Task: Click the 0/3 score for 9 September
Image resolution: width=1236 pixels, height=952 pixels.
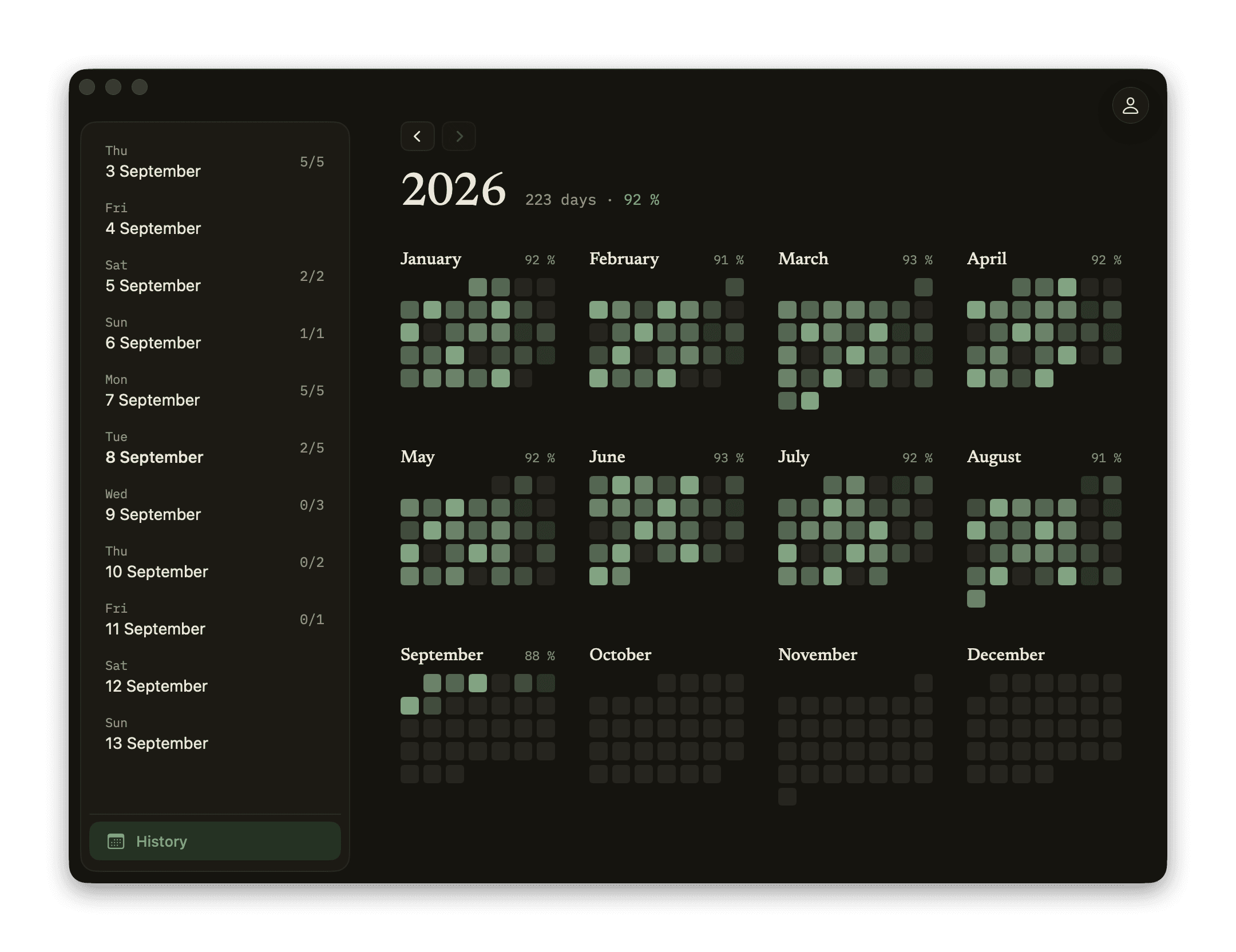Action: (x=312, y=505)
